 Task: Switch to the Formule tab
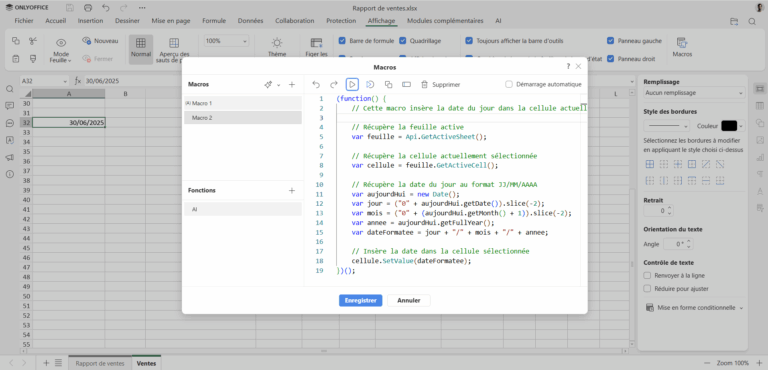click(x=214, y=21)
